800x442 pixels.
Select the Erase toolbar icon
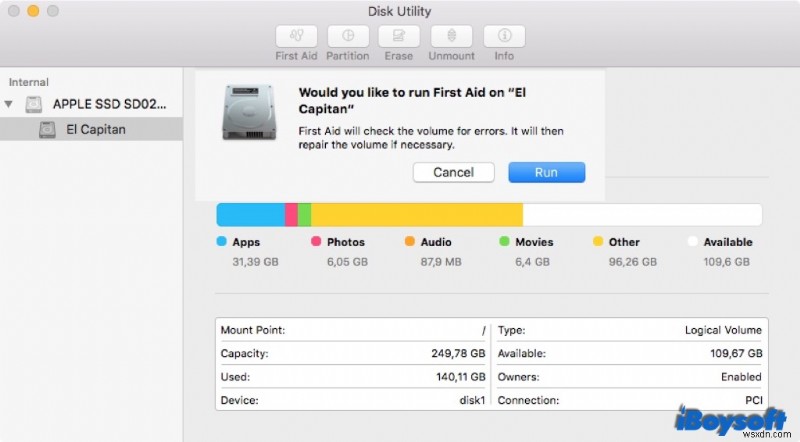tap(399, 36)
